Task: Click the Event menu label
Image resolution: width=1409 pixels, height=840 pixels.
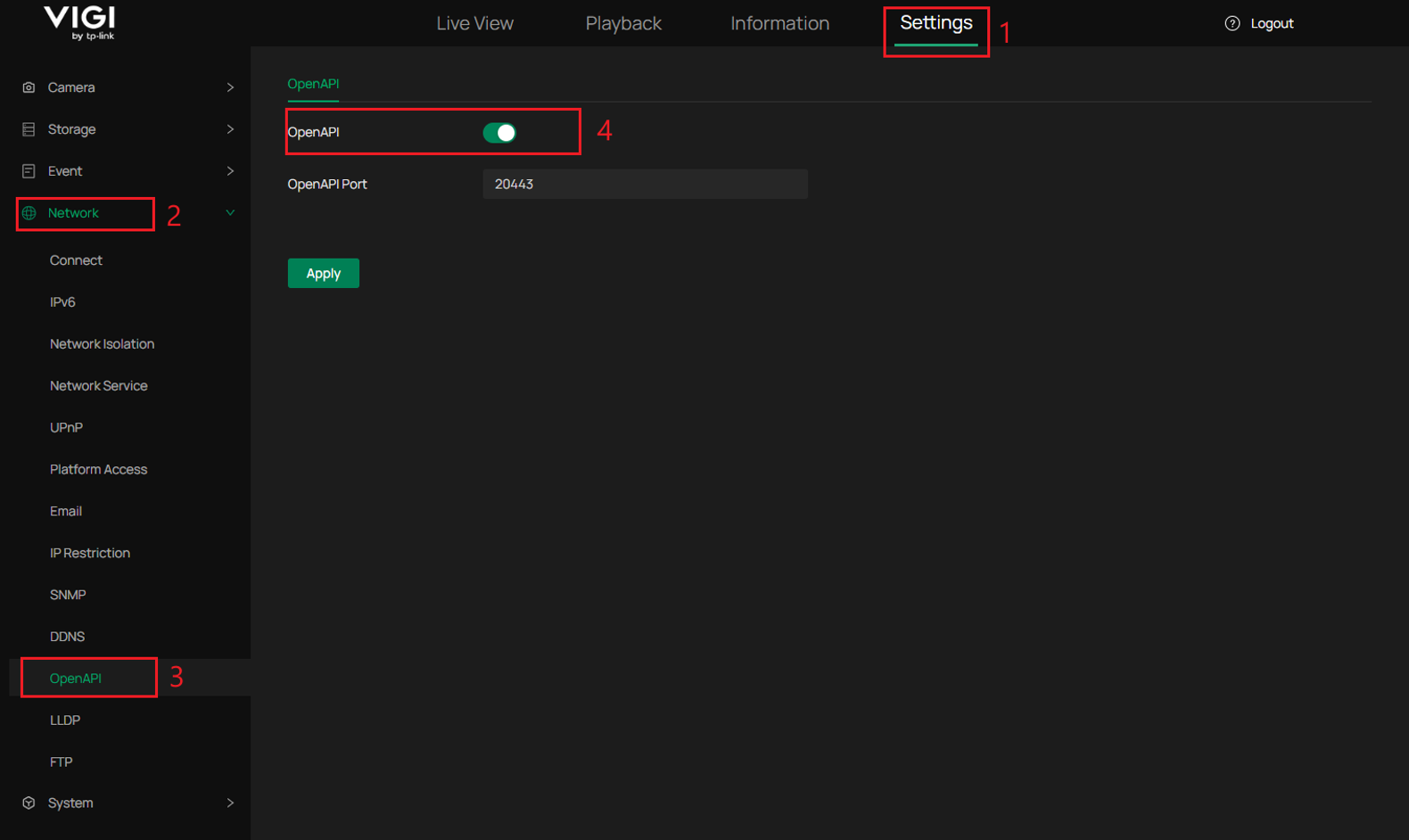Action: (65, 171)
